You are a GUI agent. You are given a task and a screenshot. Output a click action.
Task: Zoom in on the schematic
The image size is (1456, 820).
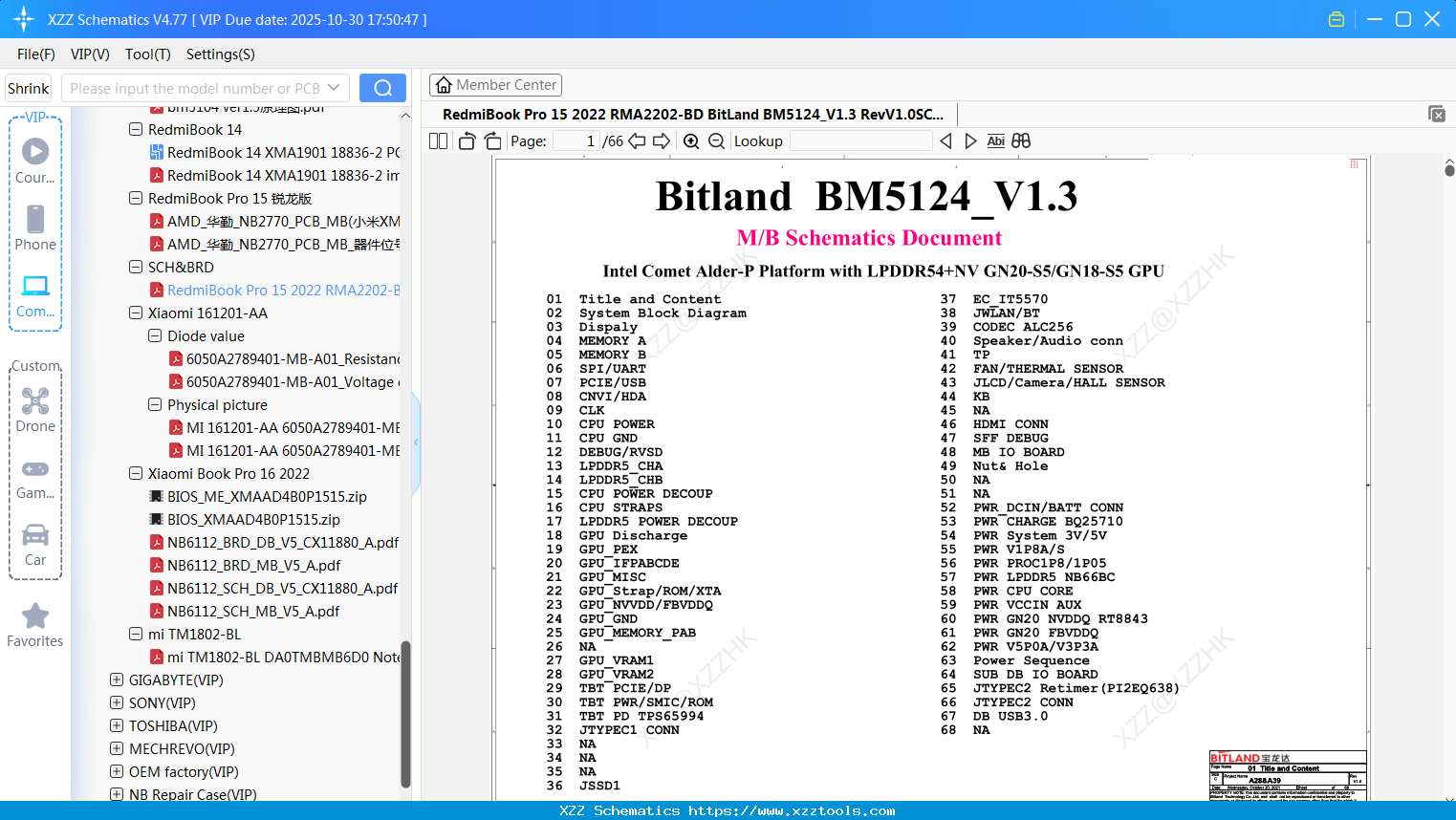pos(691,141)
